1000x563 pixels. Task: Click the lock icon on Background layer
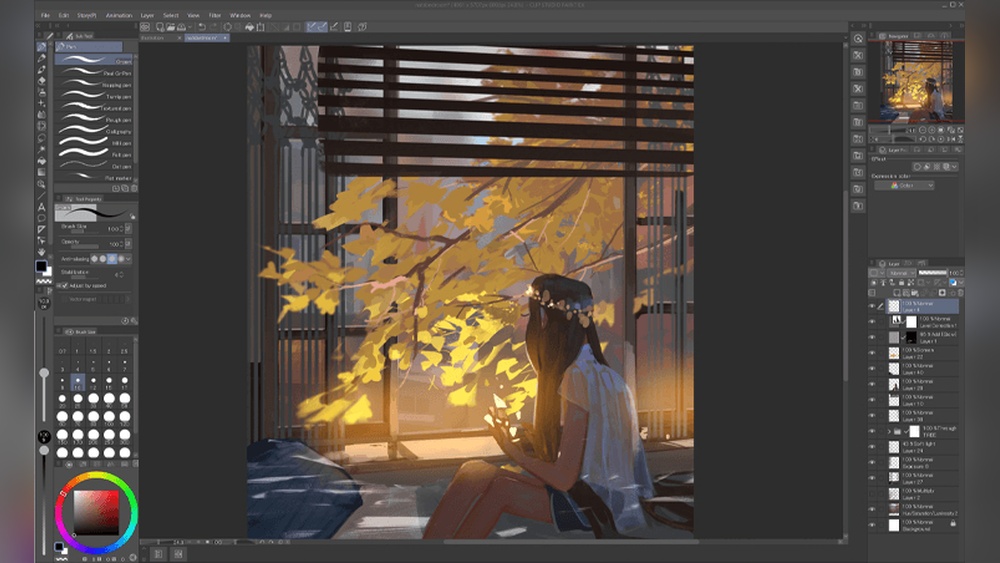pyautogui.click(x=953, y=523)
